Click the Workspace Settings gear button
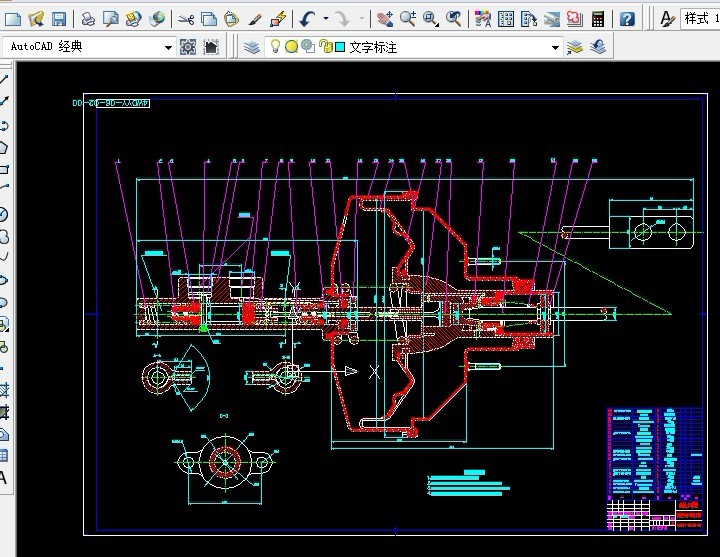720x557 pixels. 188,47
